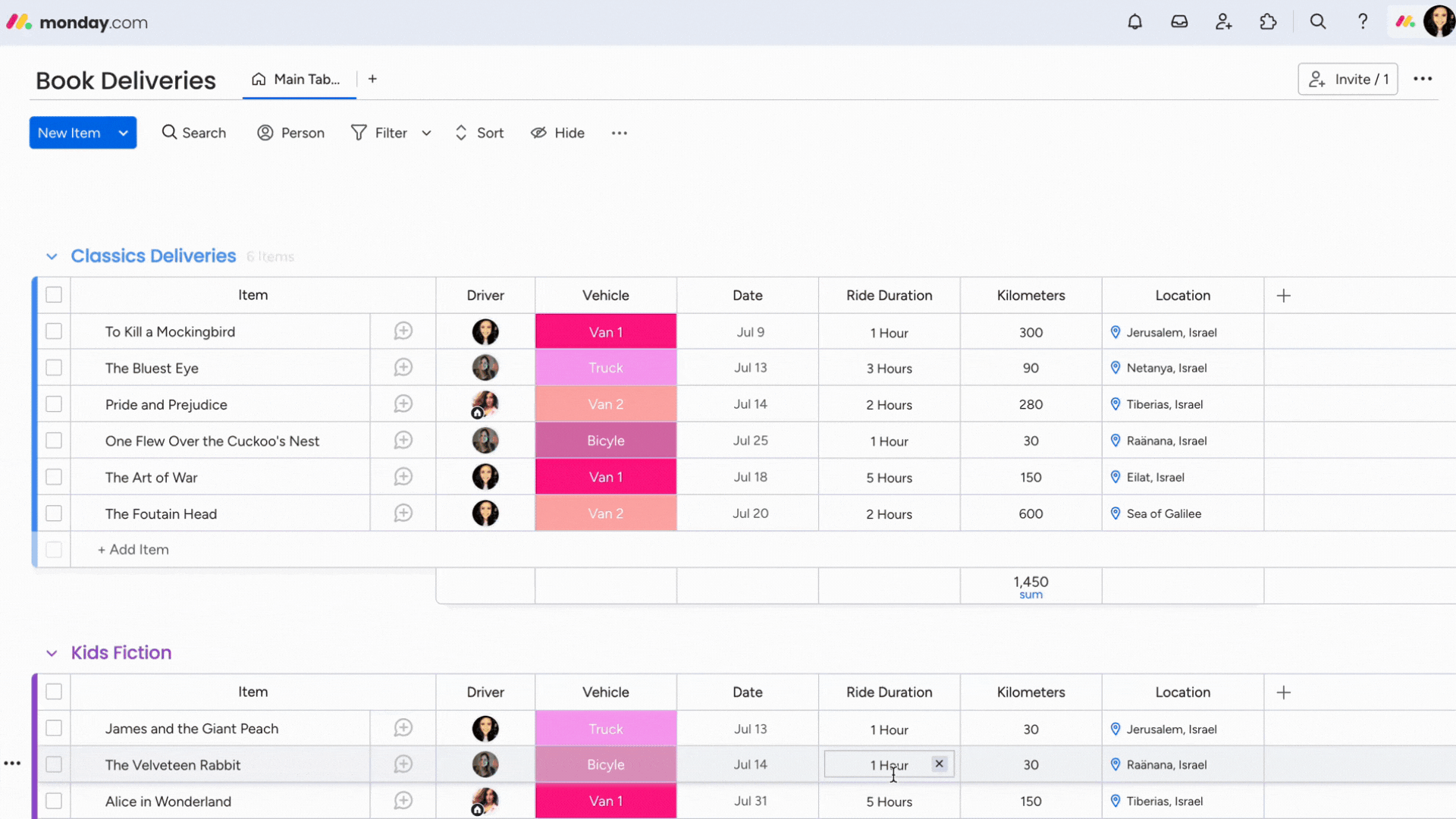Image resolution: width=1456 pixels, height=819 pixels.
Task: Open the notifications bell
Action: [x=1134, y=21]
